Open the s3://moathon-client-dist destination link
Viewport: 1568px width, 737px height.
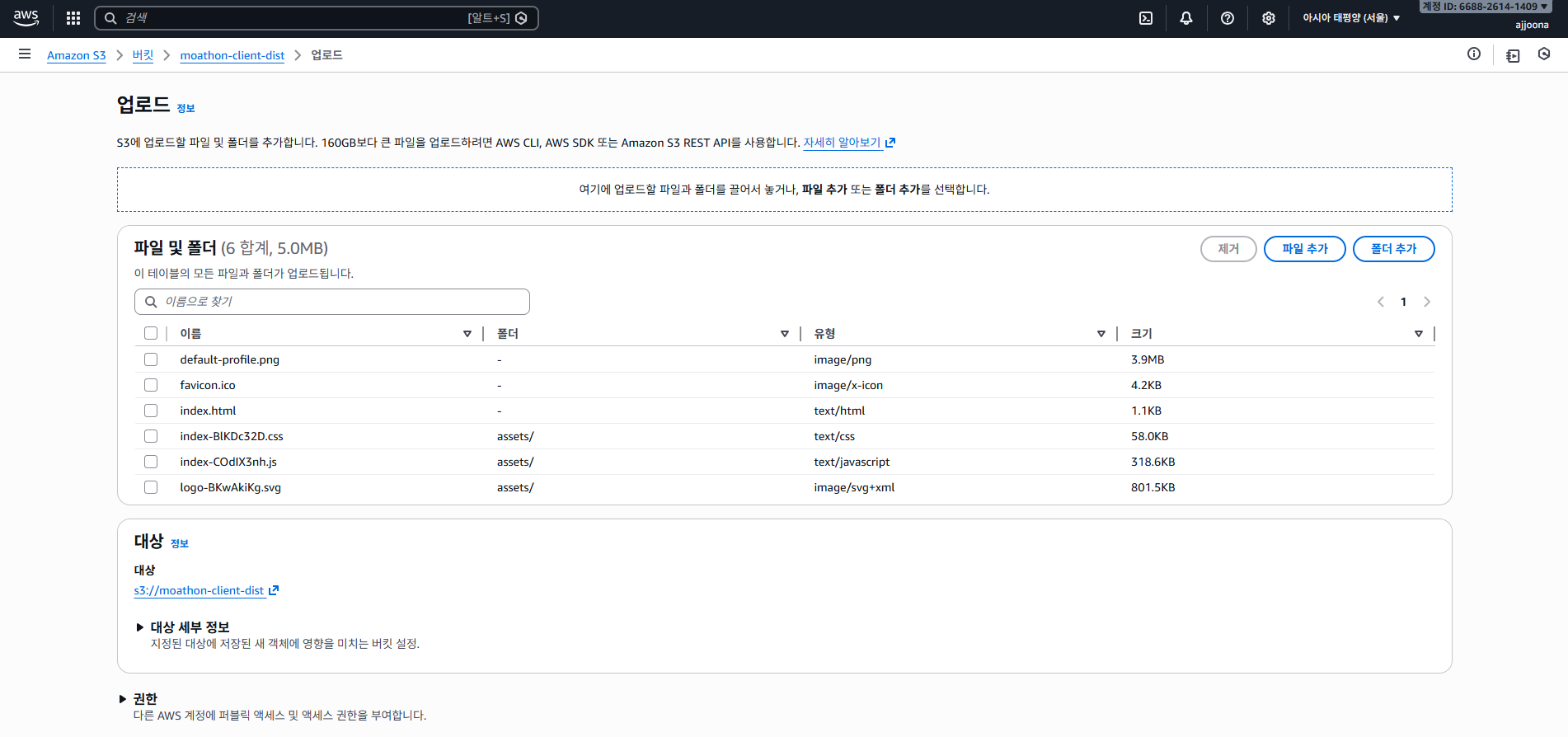pos(200,590)
